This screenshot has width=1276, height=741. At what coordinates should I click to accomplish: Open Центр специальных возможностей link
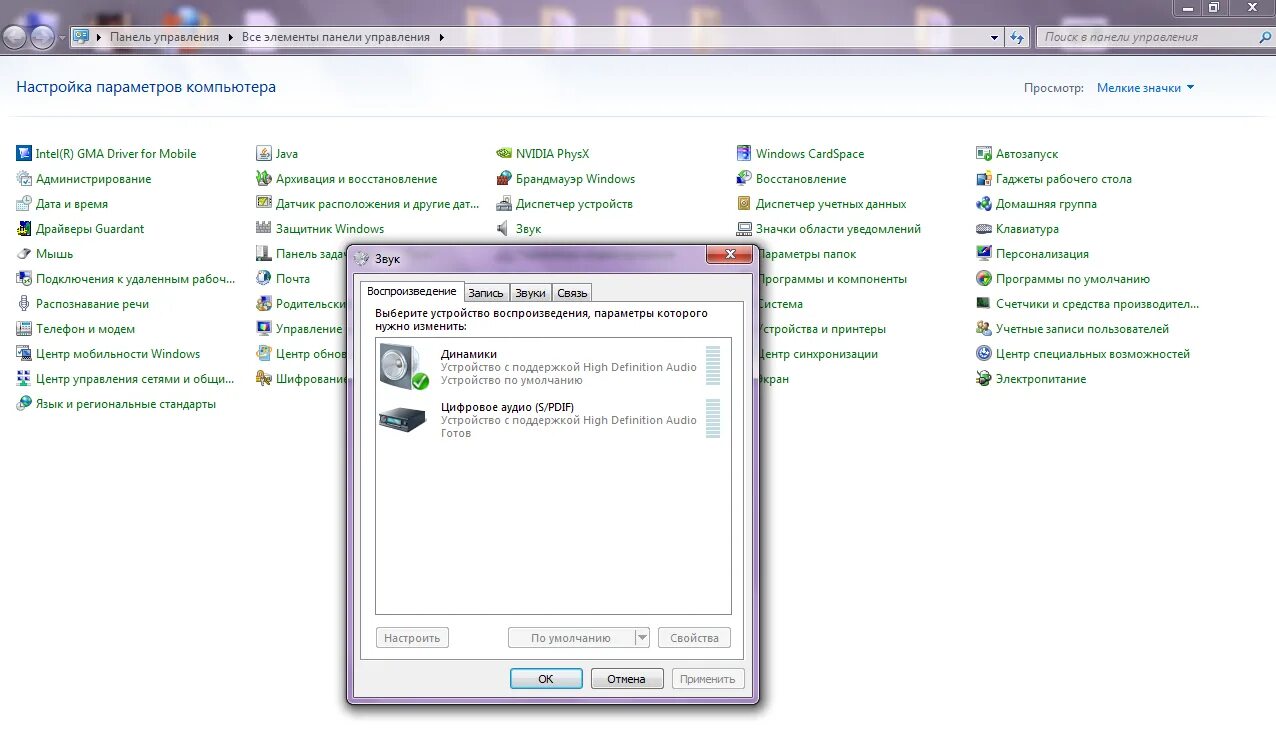1093,354
